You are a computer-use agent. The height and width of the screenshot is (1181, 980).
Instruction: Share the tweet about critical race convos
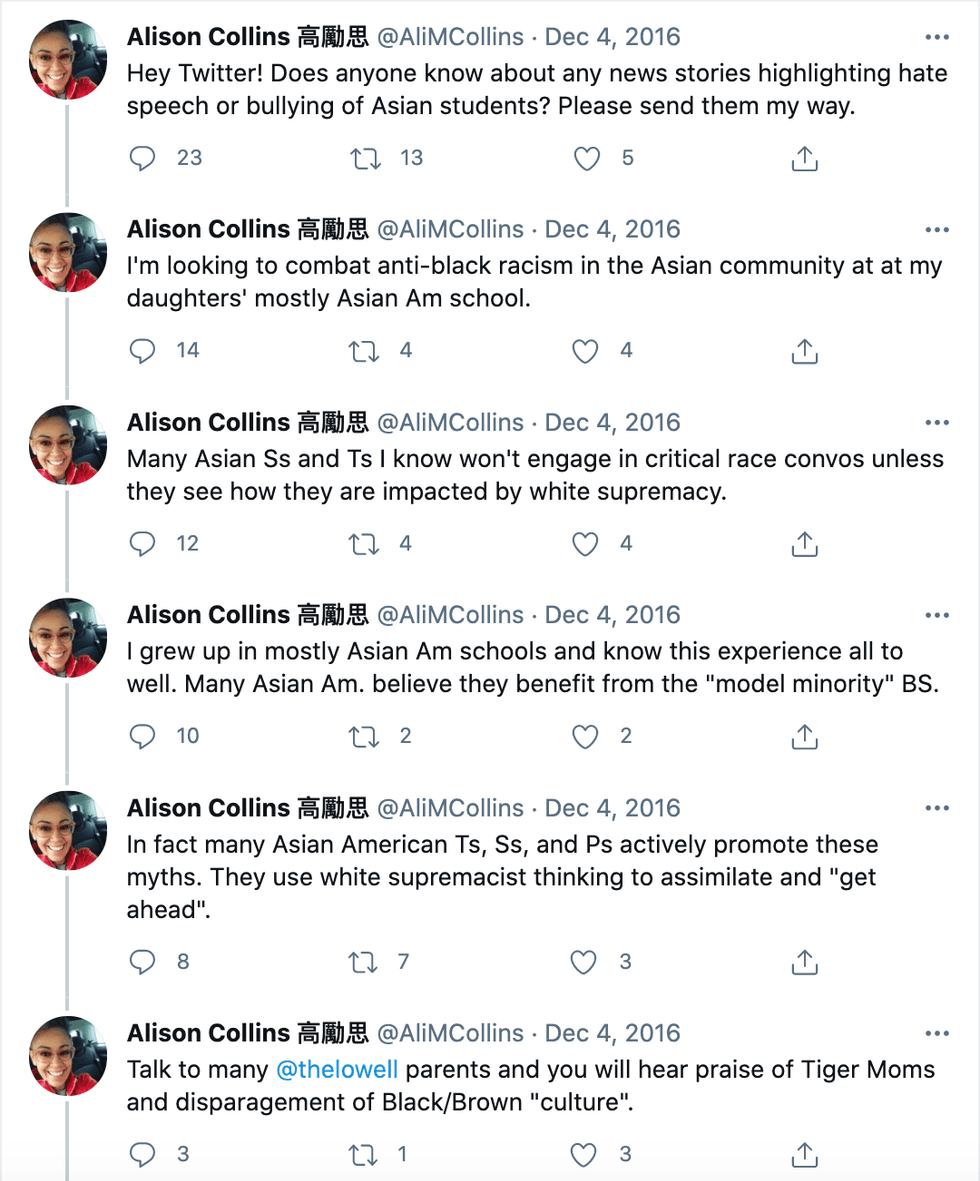tap(804, 544)
